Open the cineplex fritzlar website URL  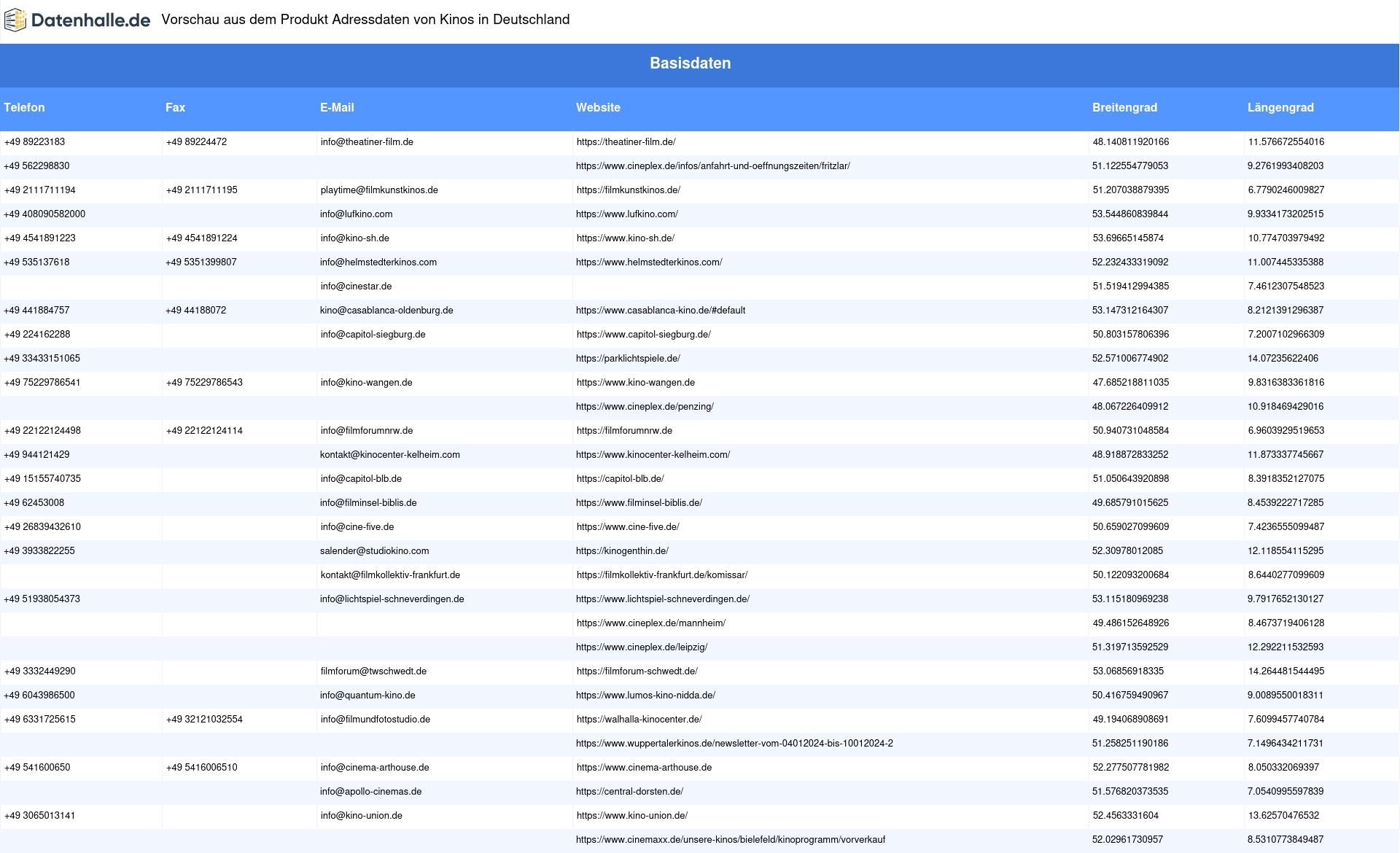click(712, 166)
